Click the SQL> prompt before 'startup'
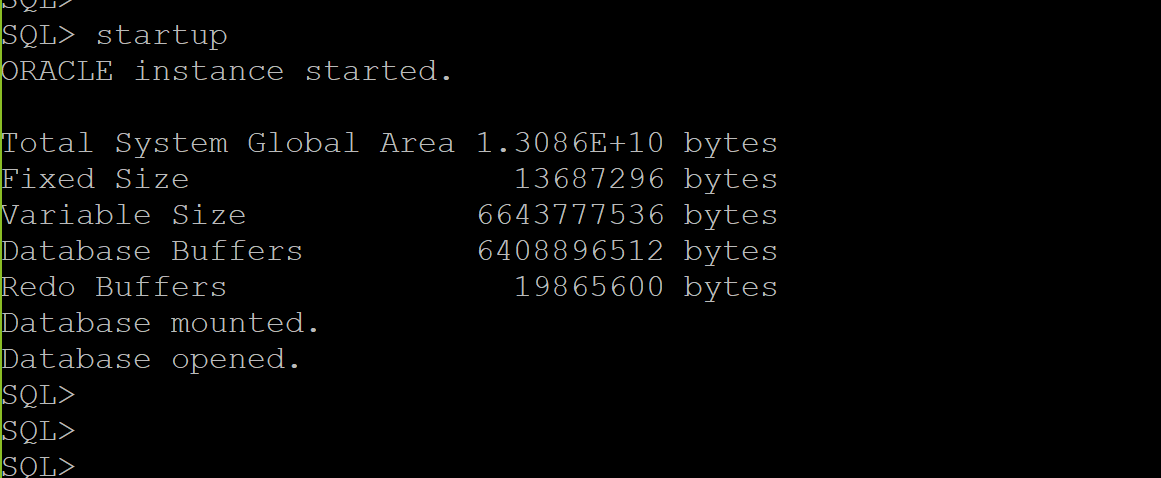1161x478 pixels. pos(39,36)
